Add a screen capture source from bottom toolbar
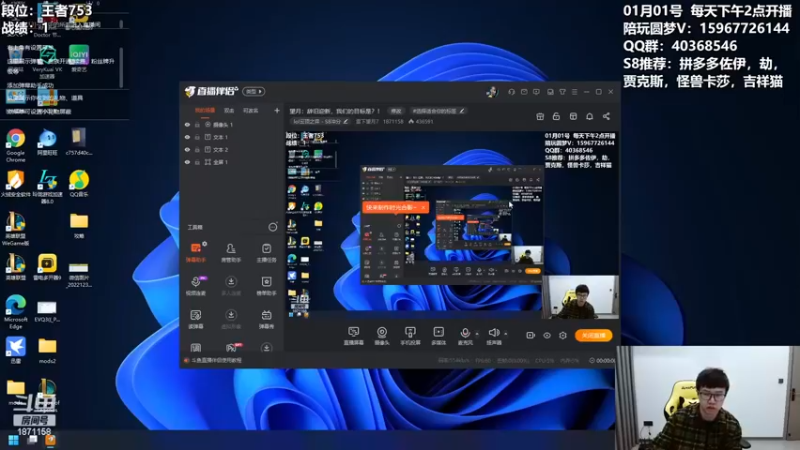The width and height of the screenshot is (800, 450). click(353, 336)
